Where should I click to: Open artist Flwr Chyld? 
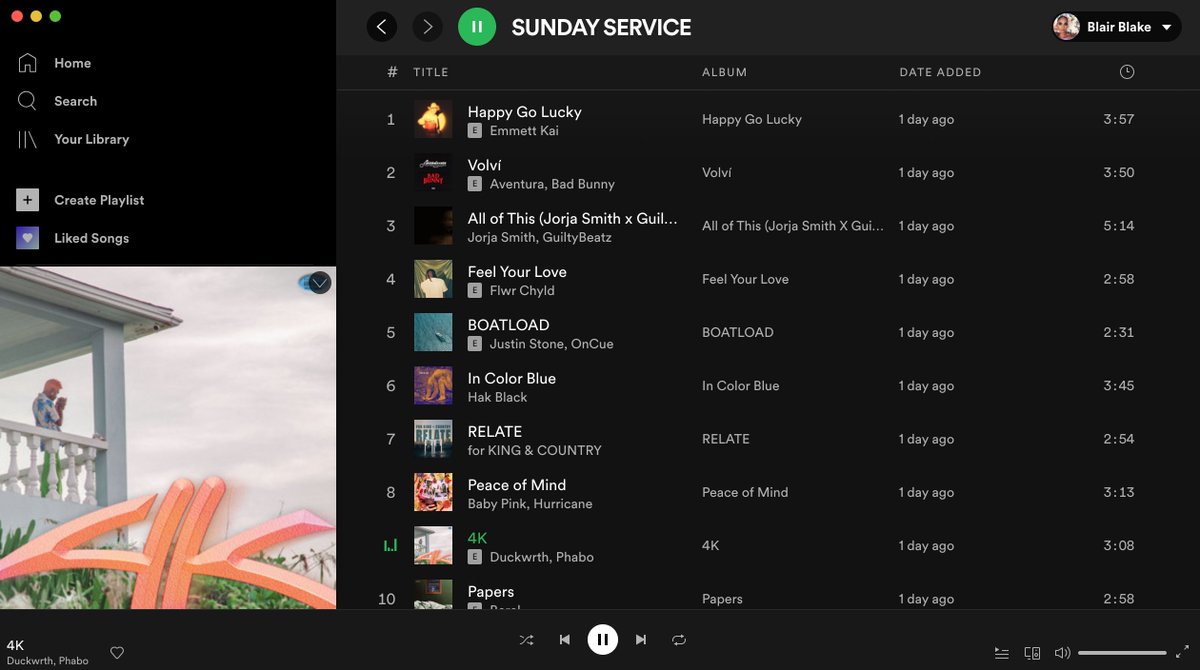point(522,291)
